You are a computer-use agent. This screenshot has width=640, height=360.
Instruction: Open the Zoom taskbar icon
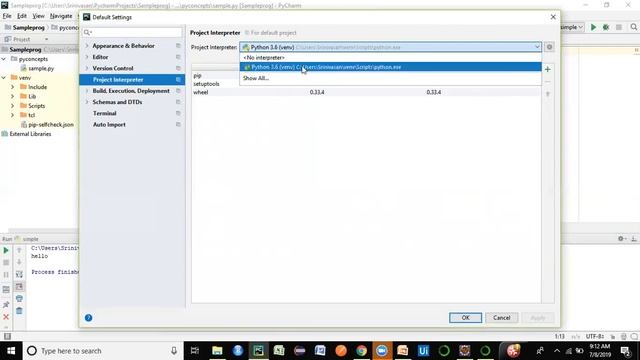[x=382, y=351]
